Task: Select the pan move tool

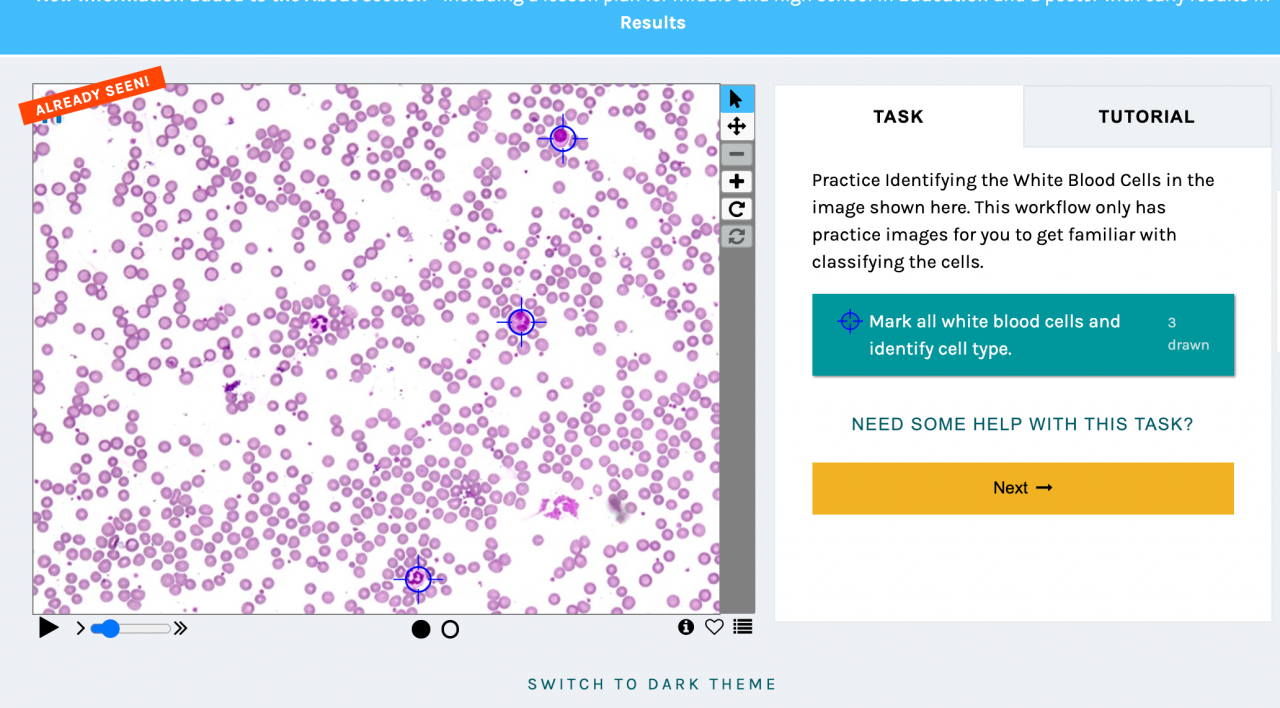Action: coord(737,126)
